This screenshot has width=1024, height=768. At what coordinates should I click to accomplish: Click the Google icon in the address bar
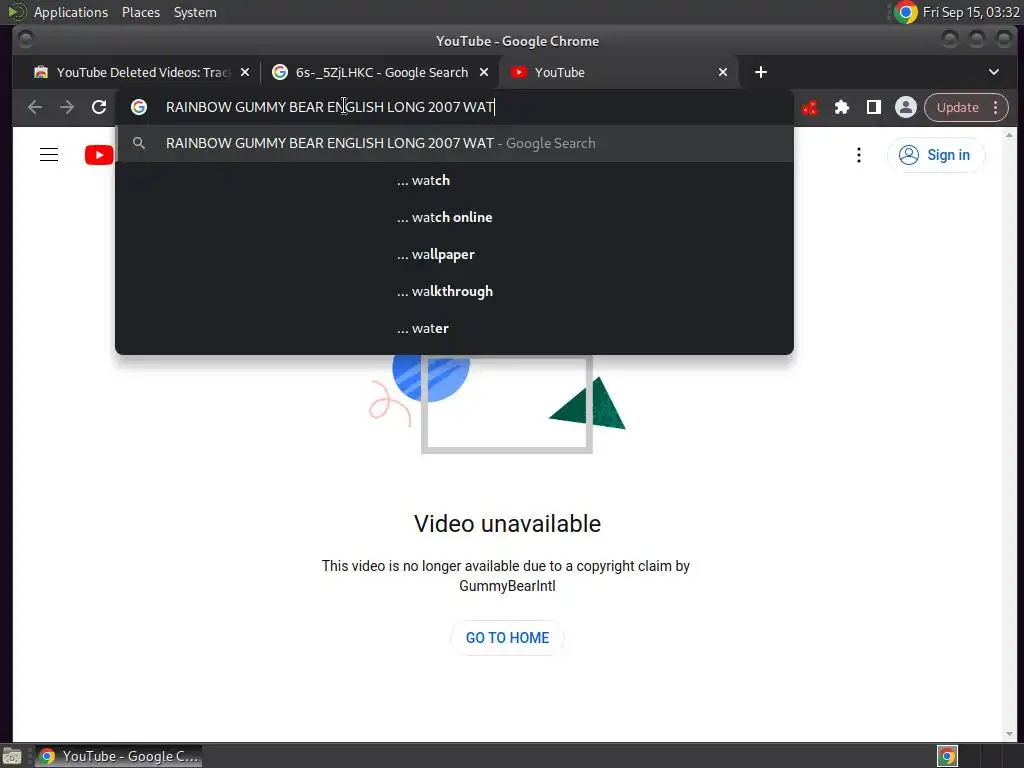[138, 107]
